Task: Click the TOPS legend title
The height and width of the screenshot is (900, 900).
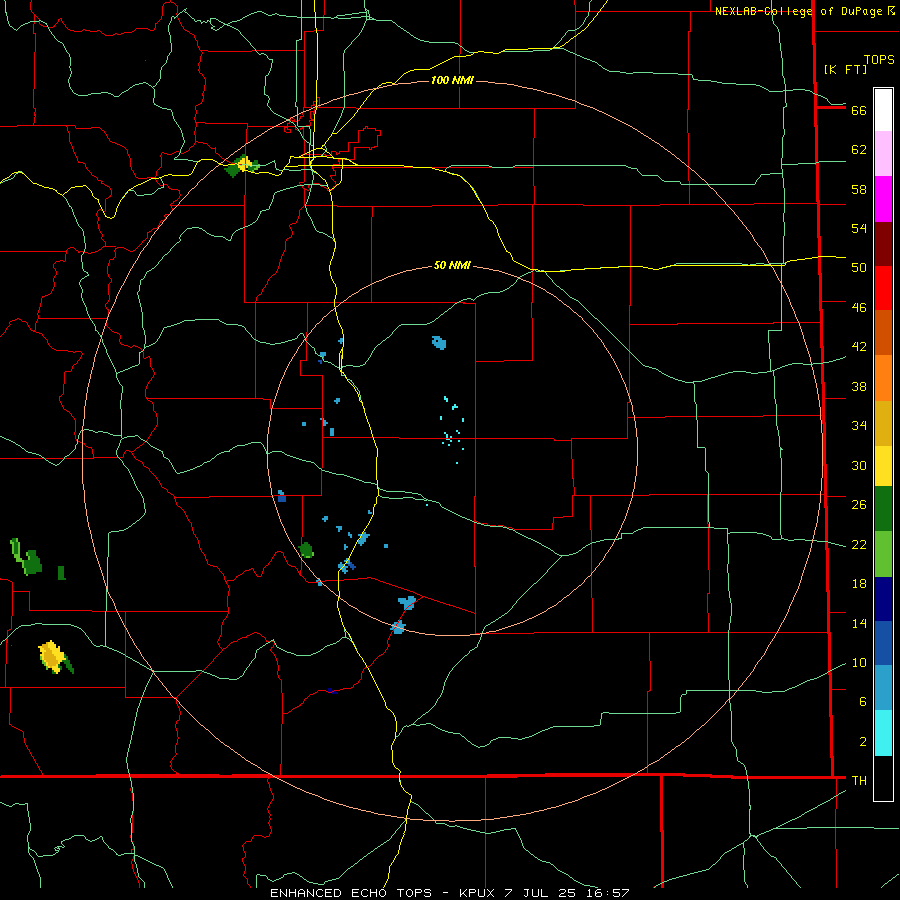Action: (x=879, y=60)
